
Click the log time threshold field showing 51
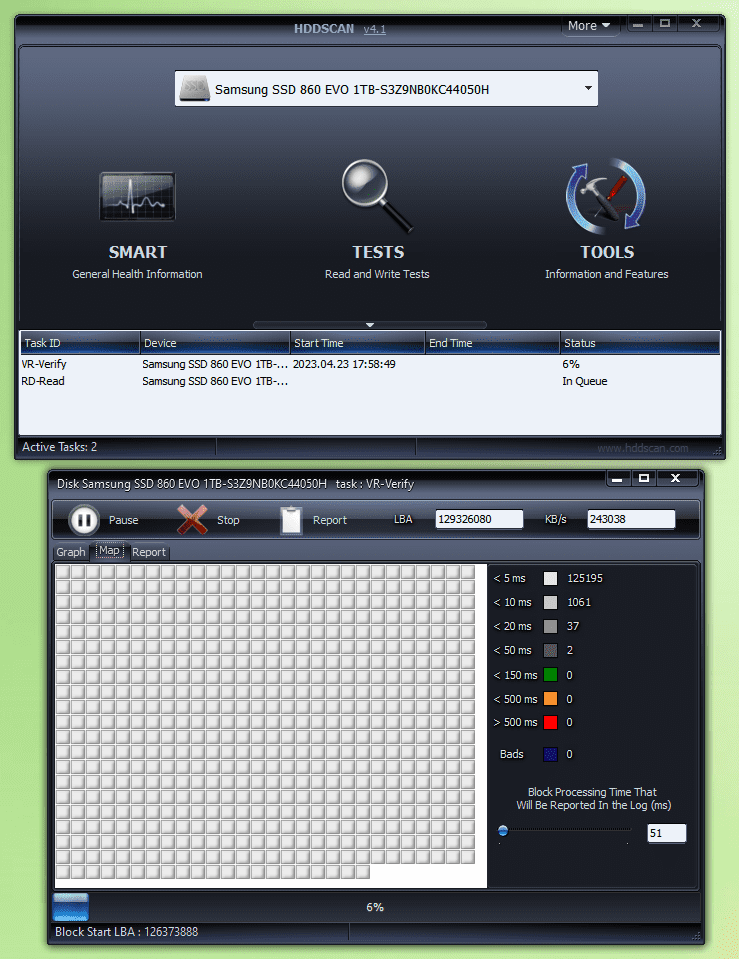pyautogui.click(x=666, y=833)
